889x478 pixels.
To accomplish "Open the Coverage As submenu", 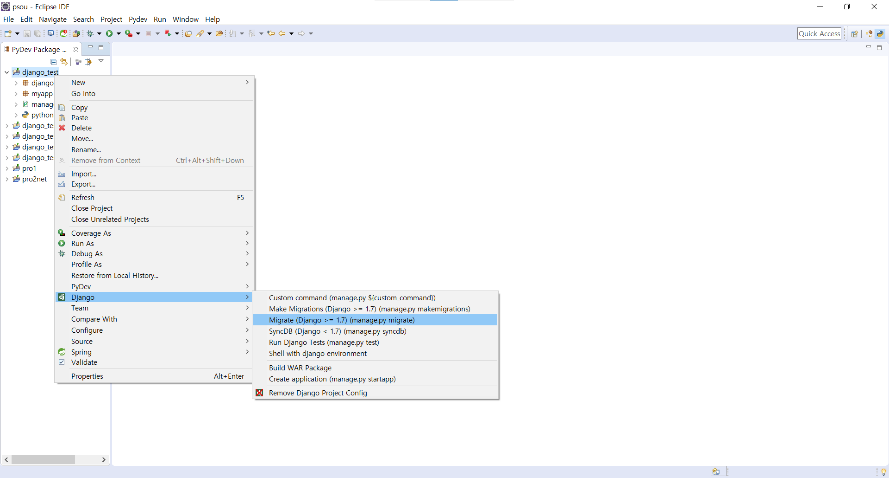I will click(x=154, y=233).
